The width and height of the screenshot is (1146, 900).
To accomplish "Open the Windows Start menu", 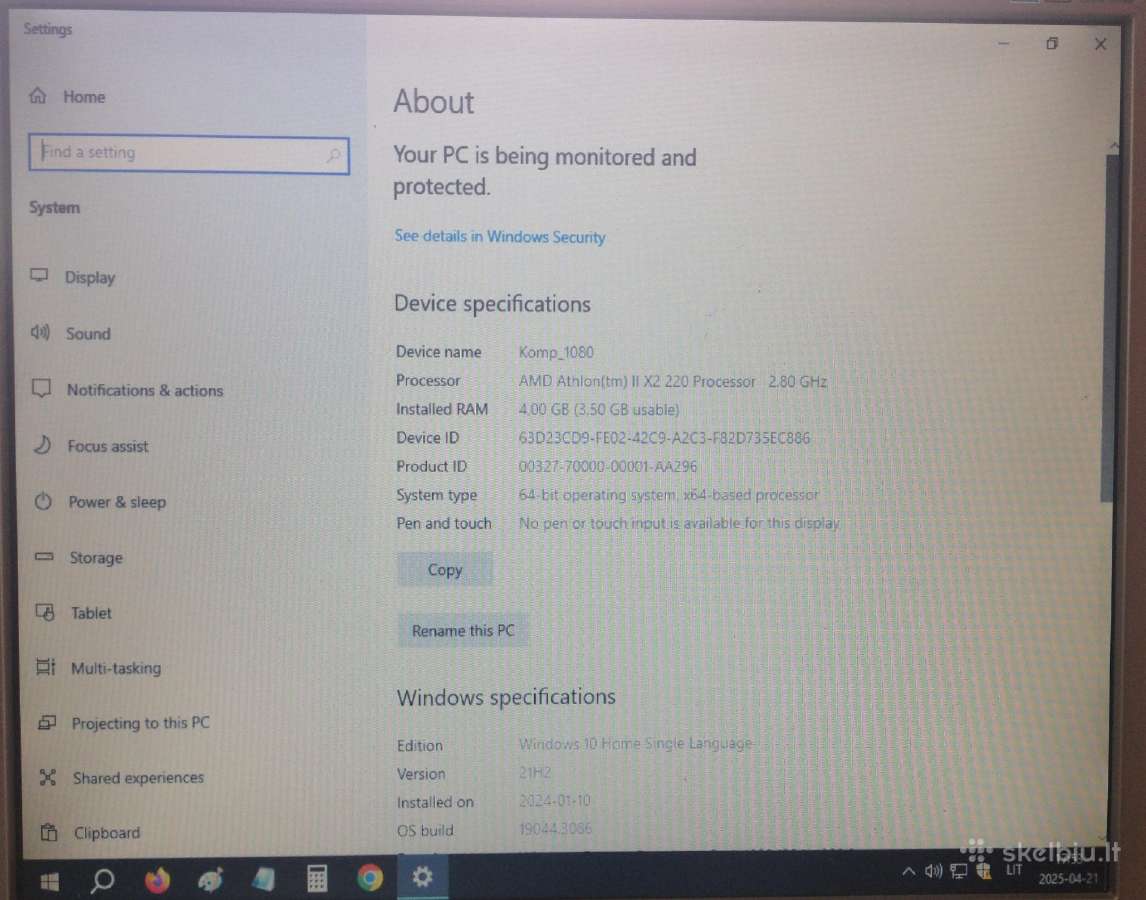I will (49, 881).
